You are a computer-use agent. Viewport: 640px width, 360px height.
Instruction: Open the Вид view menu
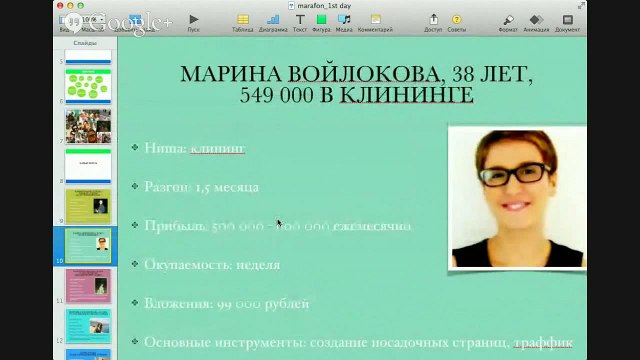[x=64, y=23]
